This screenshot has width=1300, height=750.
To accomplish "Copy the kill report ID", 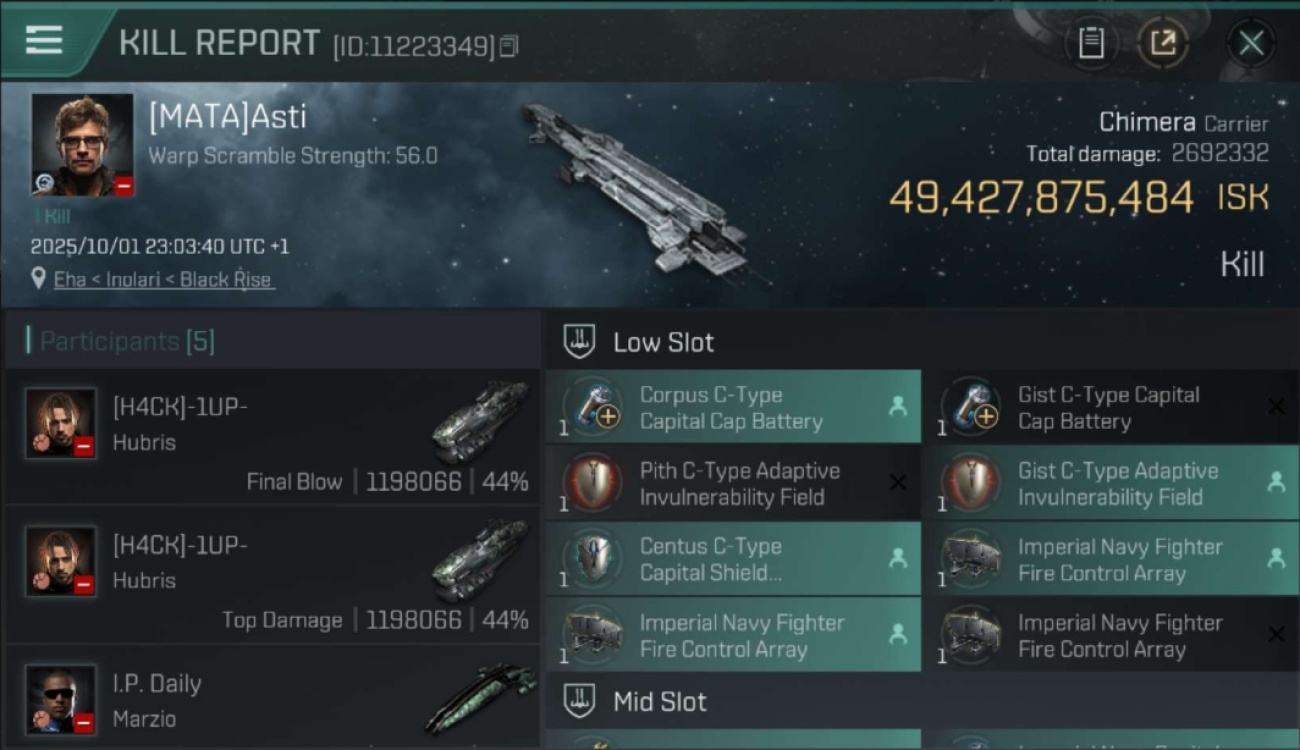I will pos(509,46).
